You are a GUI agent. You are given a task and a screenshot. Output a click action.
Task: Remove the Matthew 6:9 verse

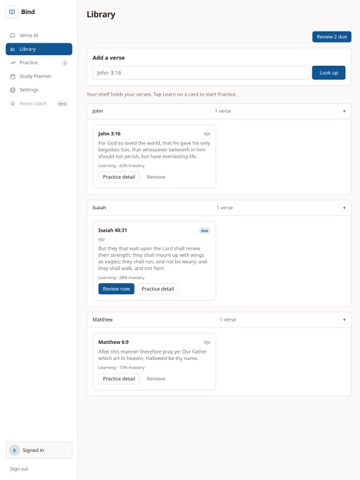pos(156,379)
